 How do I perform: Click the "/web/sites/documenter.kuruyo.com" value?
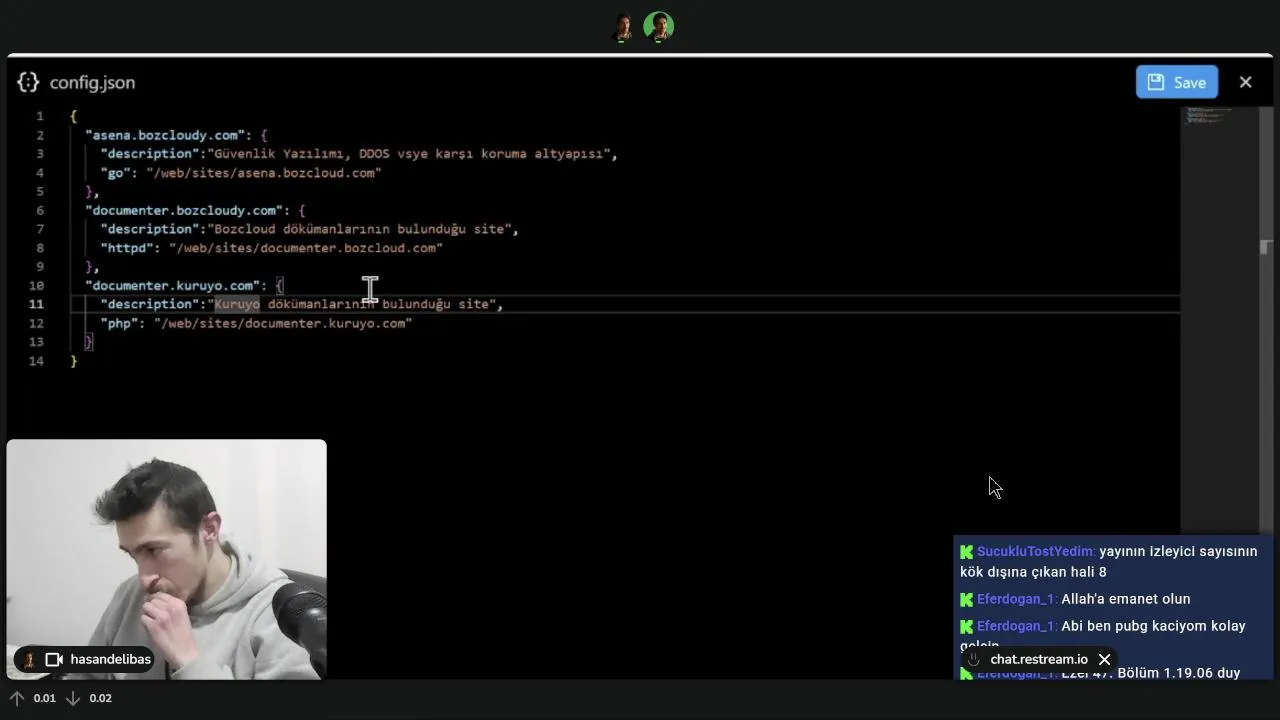[x=283, y=323]
